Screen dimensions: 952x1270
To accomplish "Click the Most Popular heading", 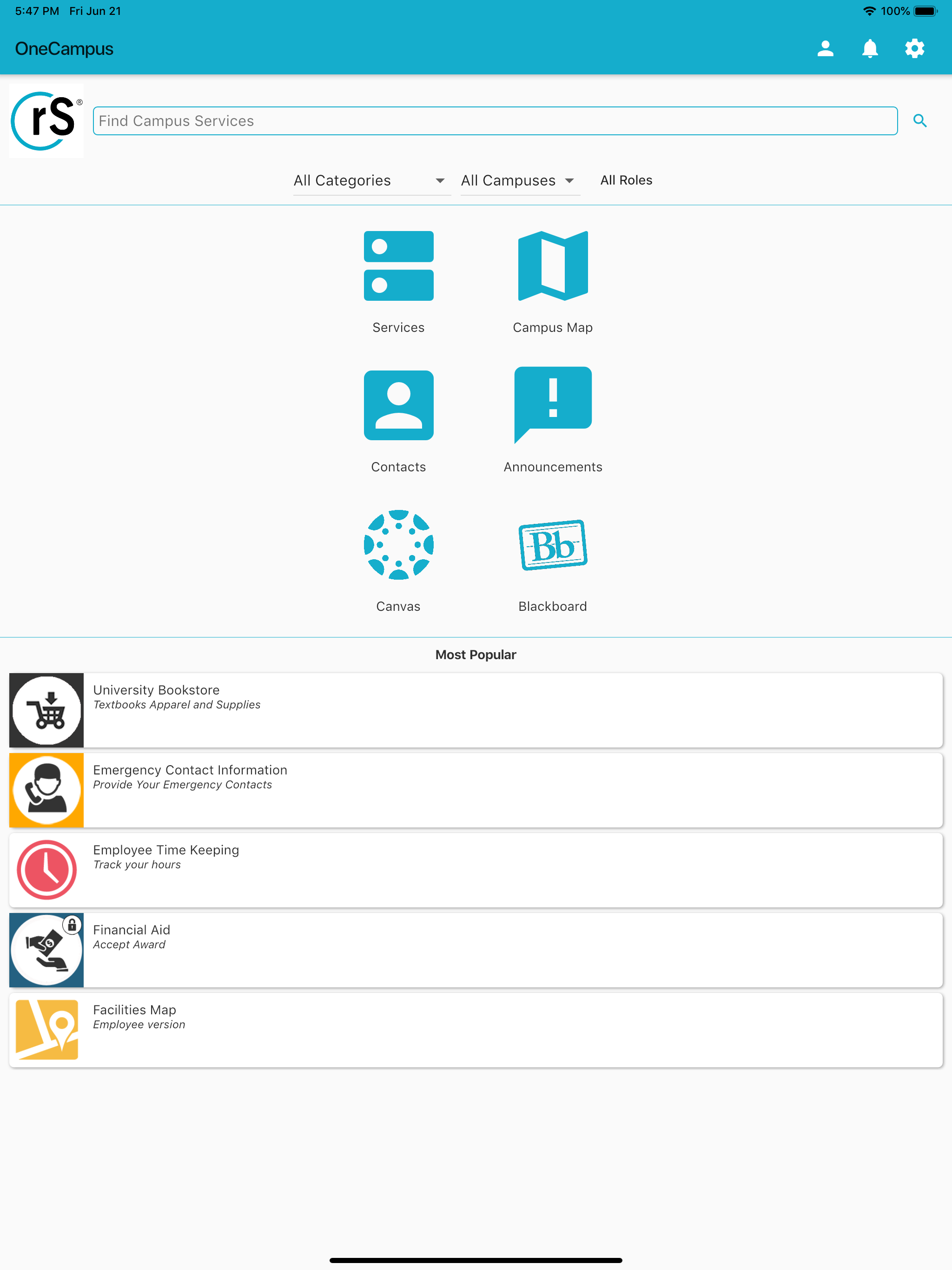I will [x=476, y=655].
